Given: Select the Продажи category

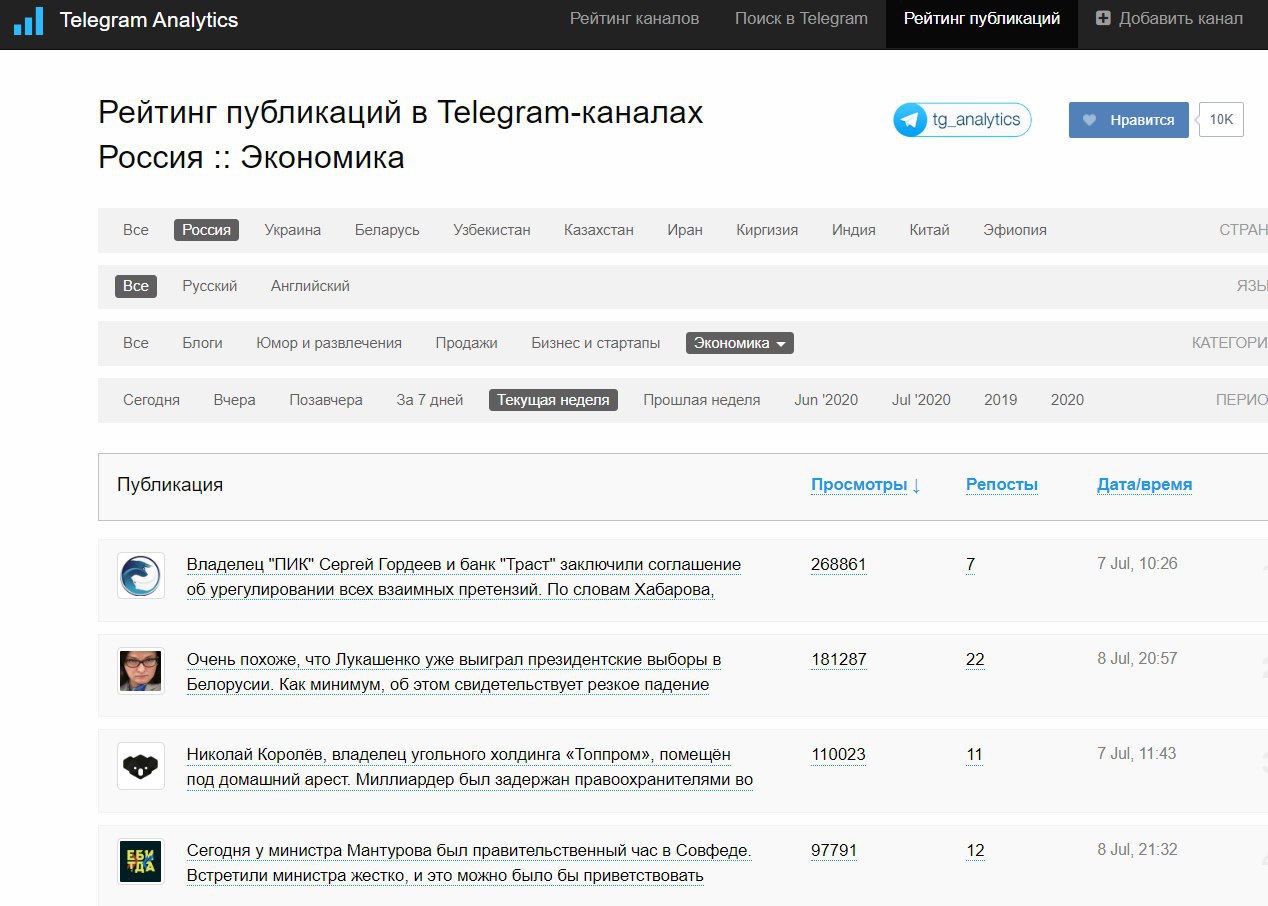Looking at the screenshot, I should click(x=467, y=343).
